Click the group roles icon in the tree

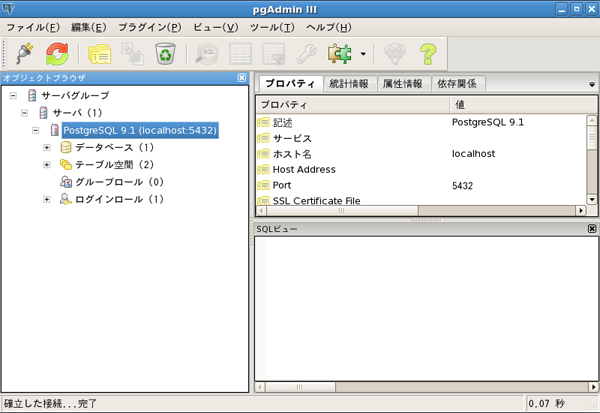point(66,182)
